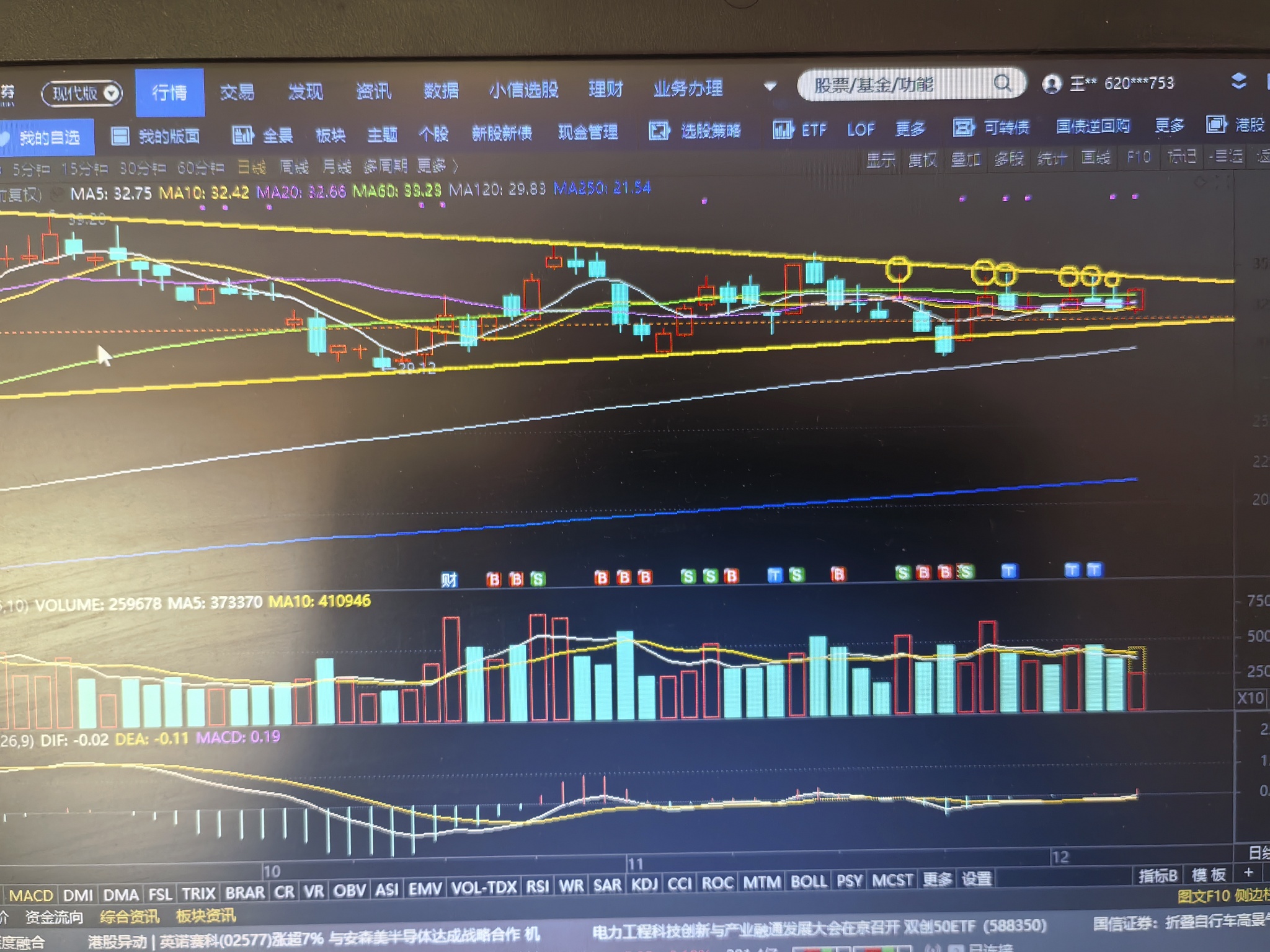Screen dimensions: 1270x952
Task: Switch to 资金流向 tab
Action: point(54,917)
